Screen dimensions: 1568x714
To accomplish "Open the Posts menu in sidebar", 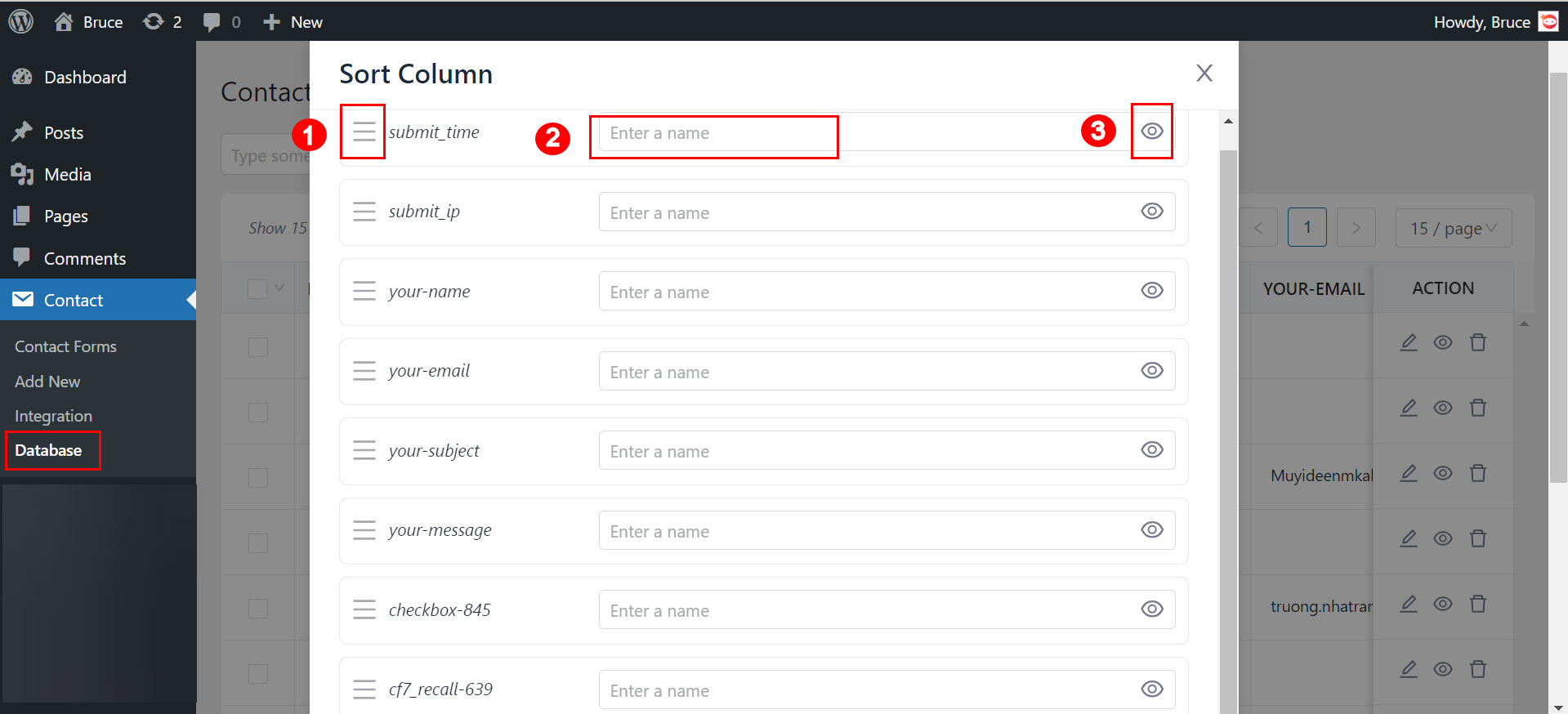I will tap(63, 132).
